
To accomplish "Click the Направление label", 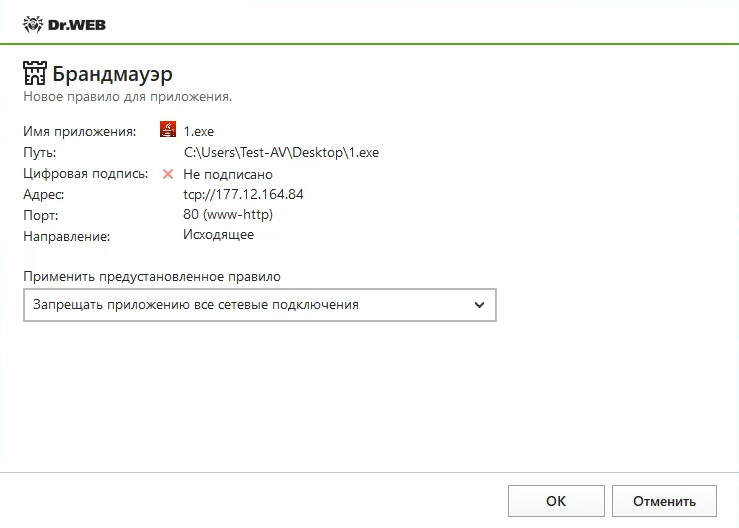I will point(66,236).
